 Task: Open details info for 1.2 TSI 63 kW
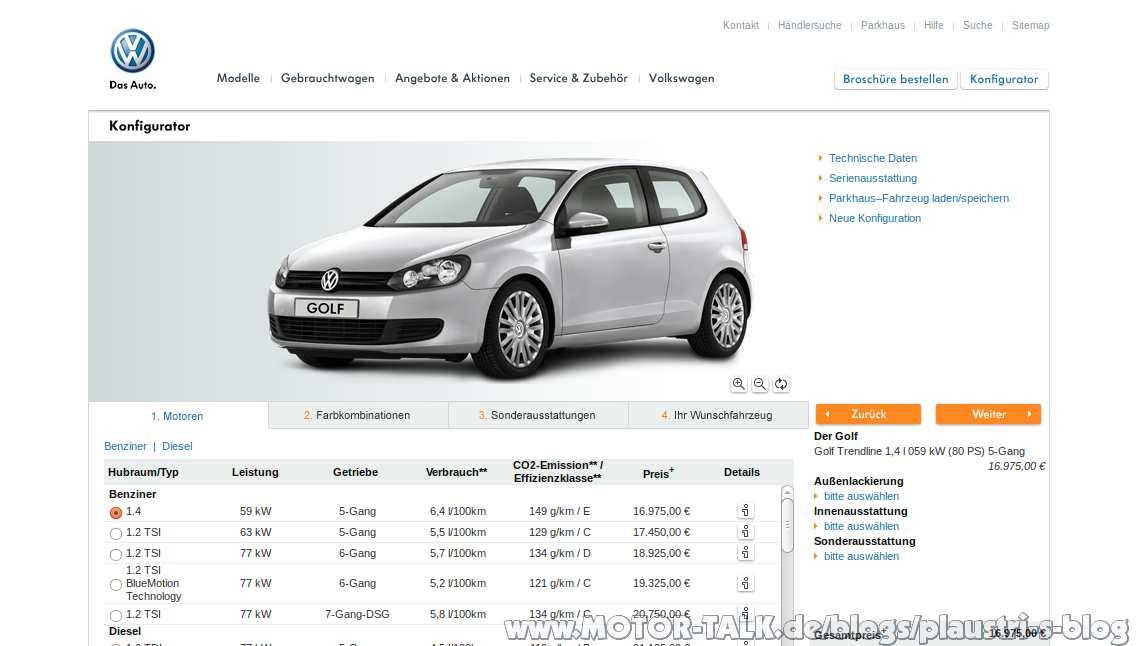tap(745, 531)
